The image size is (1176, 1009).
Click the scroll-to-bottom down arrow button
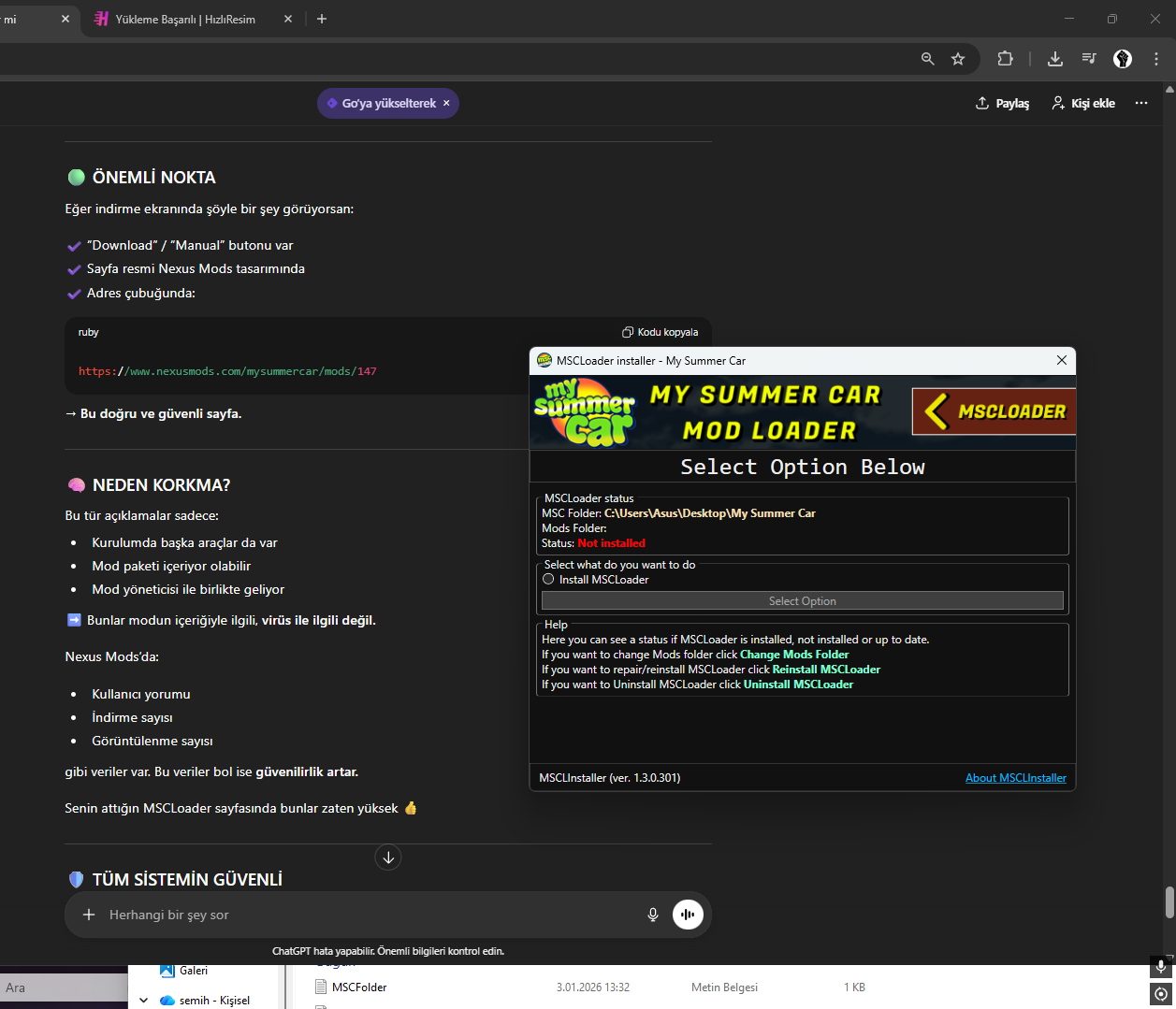(x=388, y=858)
